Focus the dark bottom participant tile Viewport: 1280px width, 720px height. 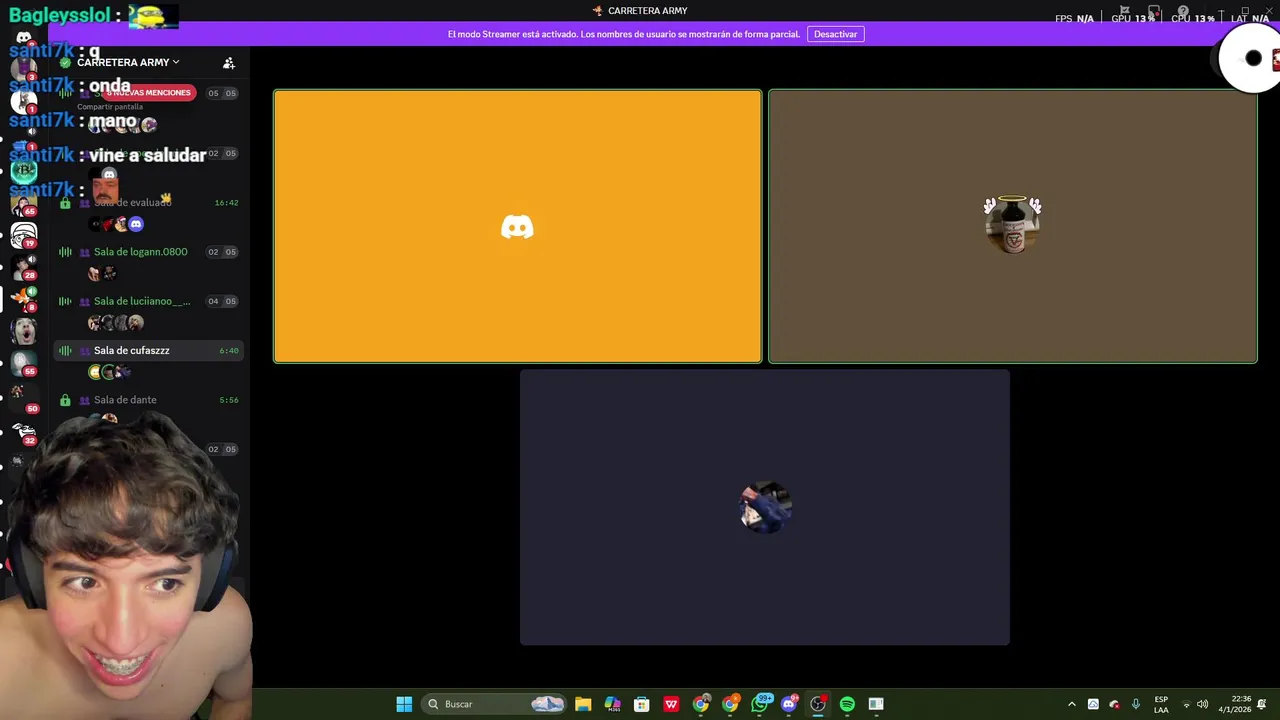pos(765,507)
